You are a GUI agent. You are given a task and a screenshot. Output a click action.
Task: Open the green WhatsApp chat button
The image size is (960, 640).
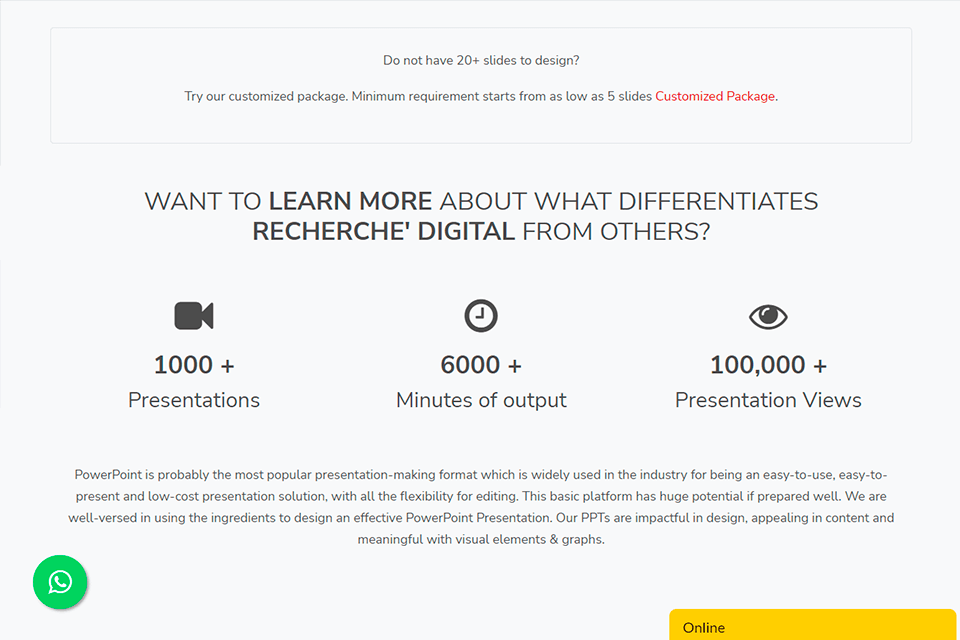pos(60,582)
